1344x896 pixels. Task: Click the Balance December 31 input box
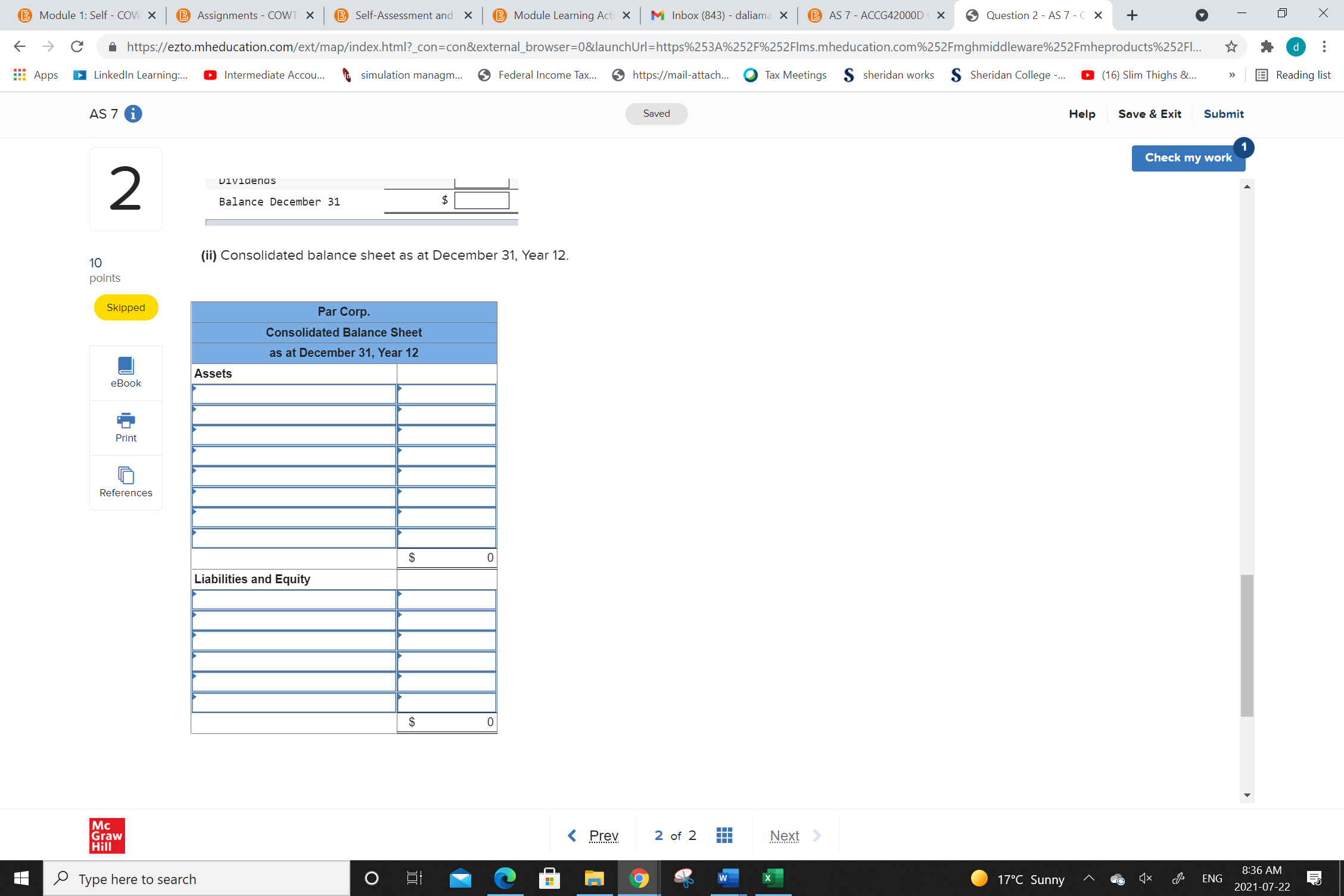(x=481, y=200)
